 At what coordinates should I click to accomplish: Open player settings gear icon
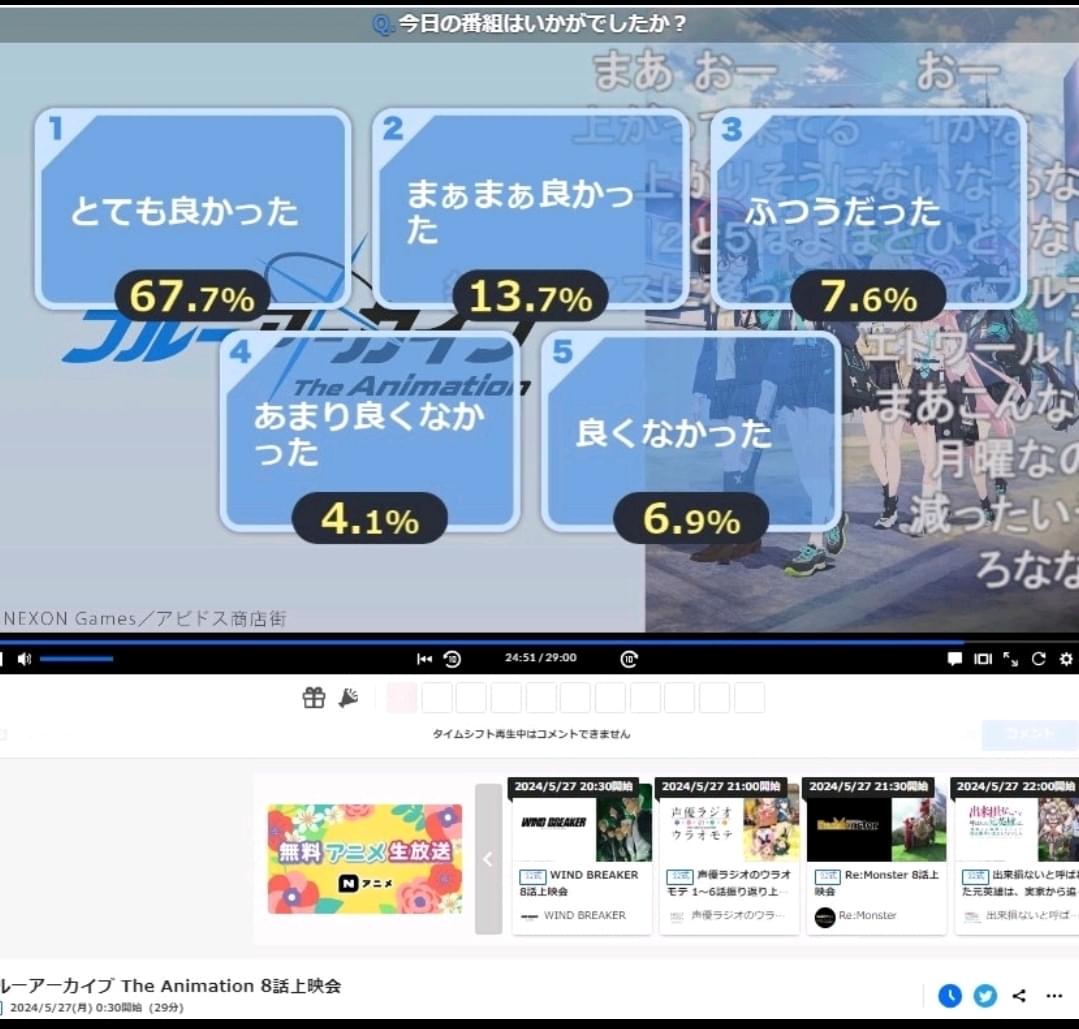(x=1066, y=659)
